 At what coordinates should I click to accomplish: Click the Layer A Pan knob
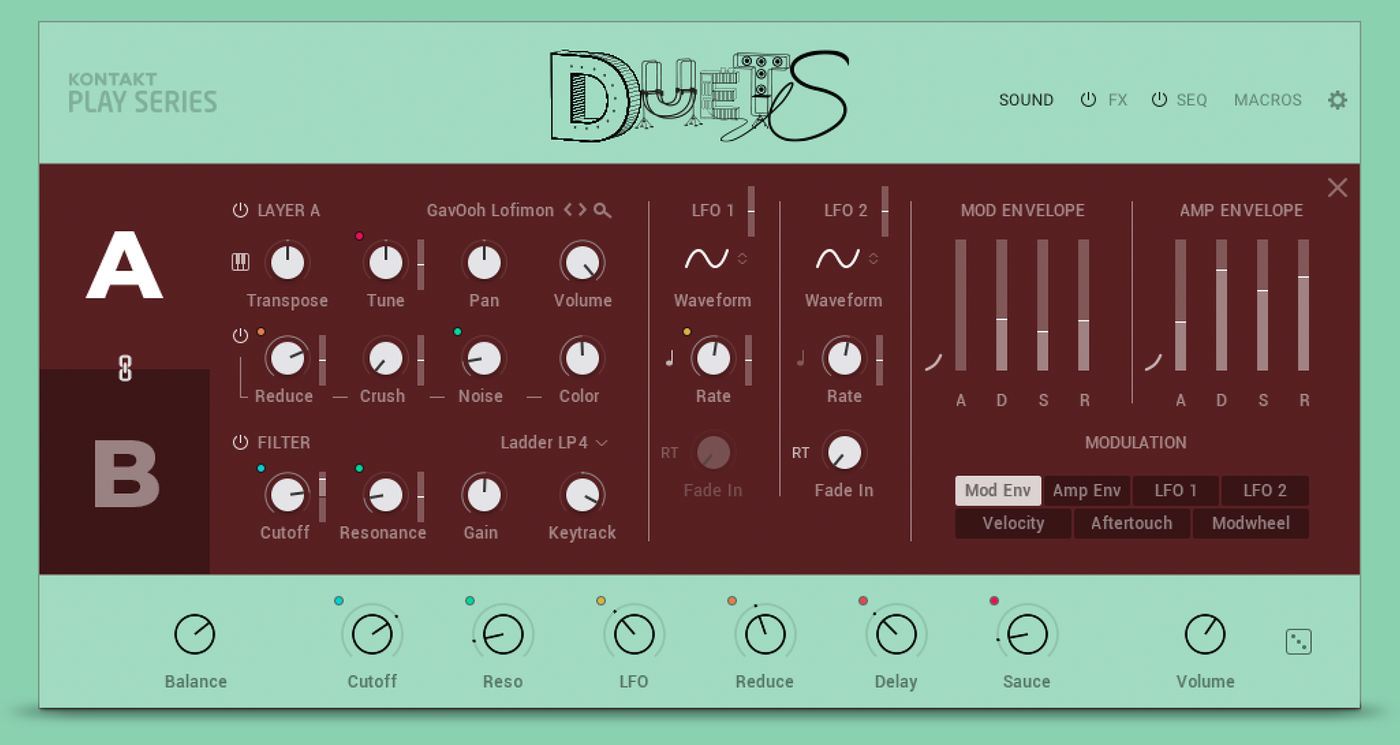484,262
